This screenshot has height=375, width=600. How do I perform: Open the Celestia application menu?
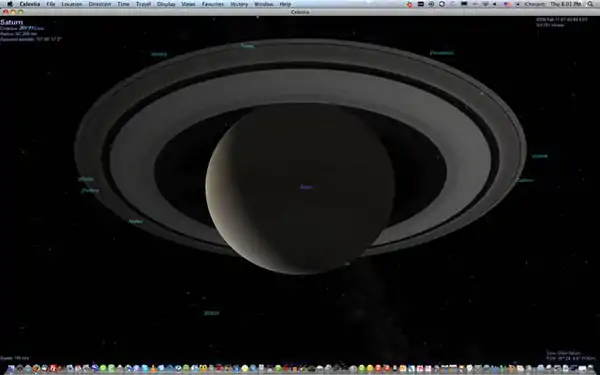[30, 4]
